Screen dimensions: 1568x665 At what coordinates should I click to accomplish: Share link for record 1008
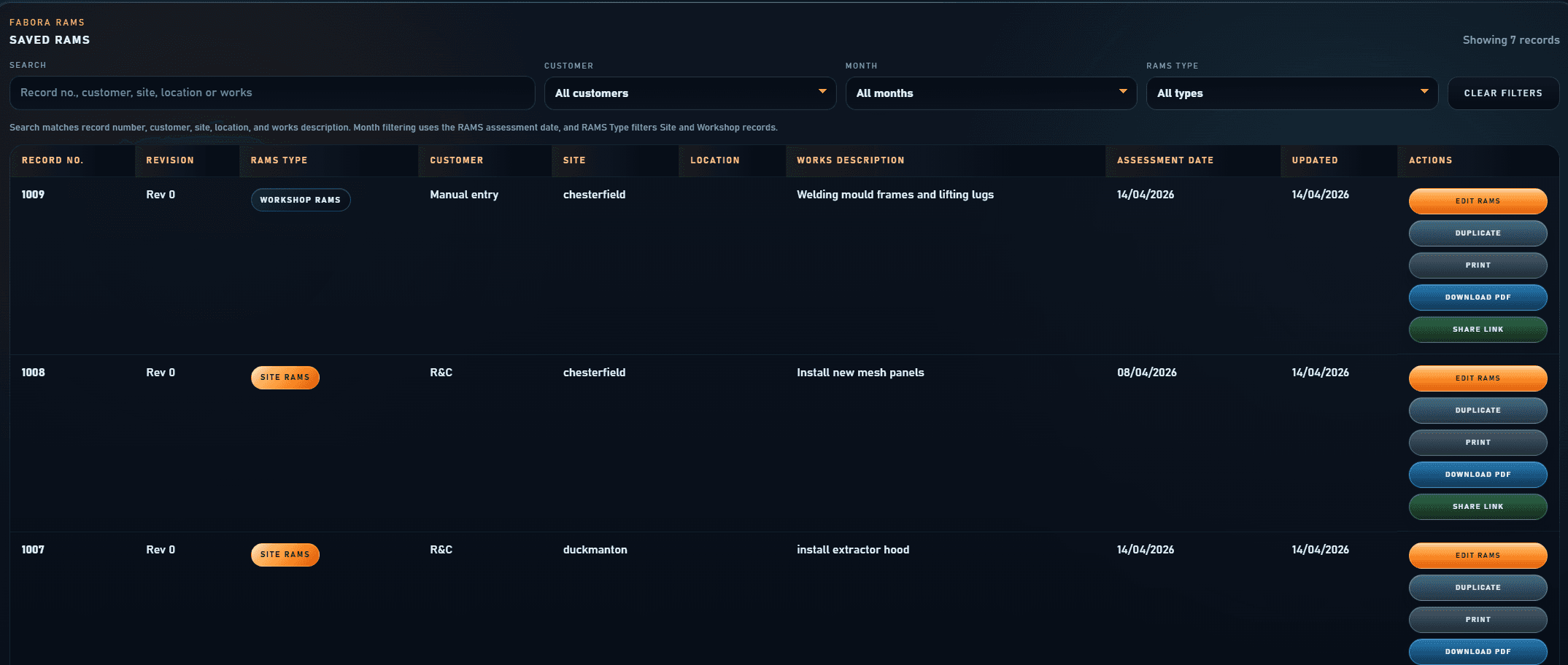point(1478,507)
